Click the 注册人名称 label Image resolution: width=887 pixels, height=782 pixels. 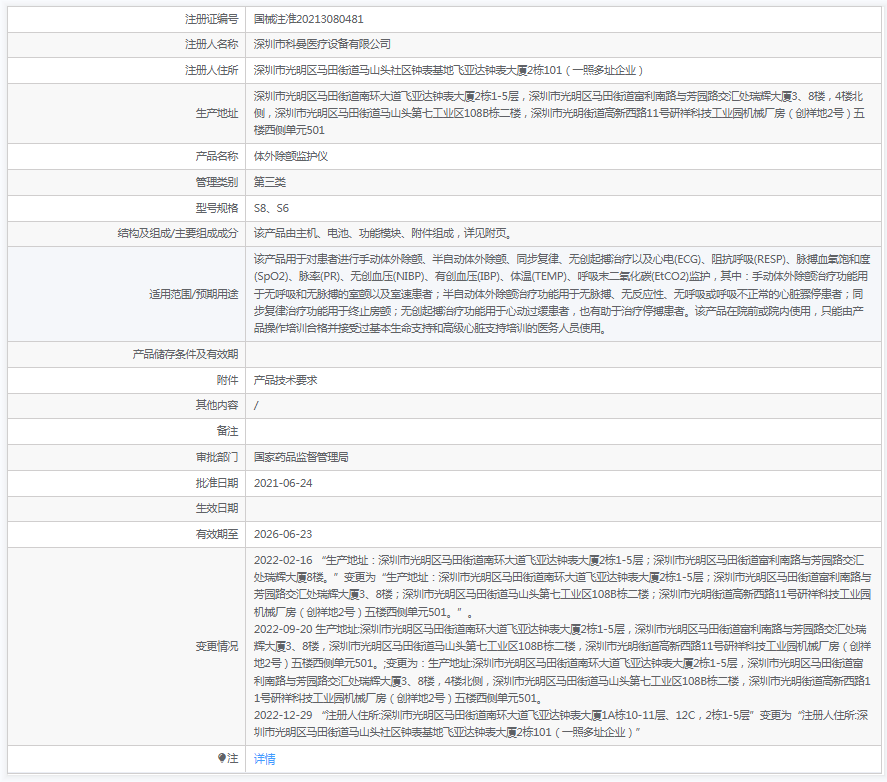[212, 44]
